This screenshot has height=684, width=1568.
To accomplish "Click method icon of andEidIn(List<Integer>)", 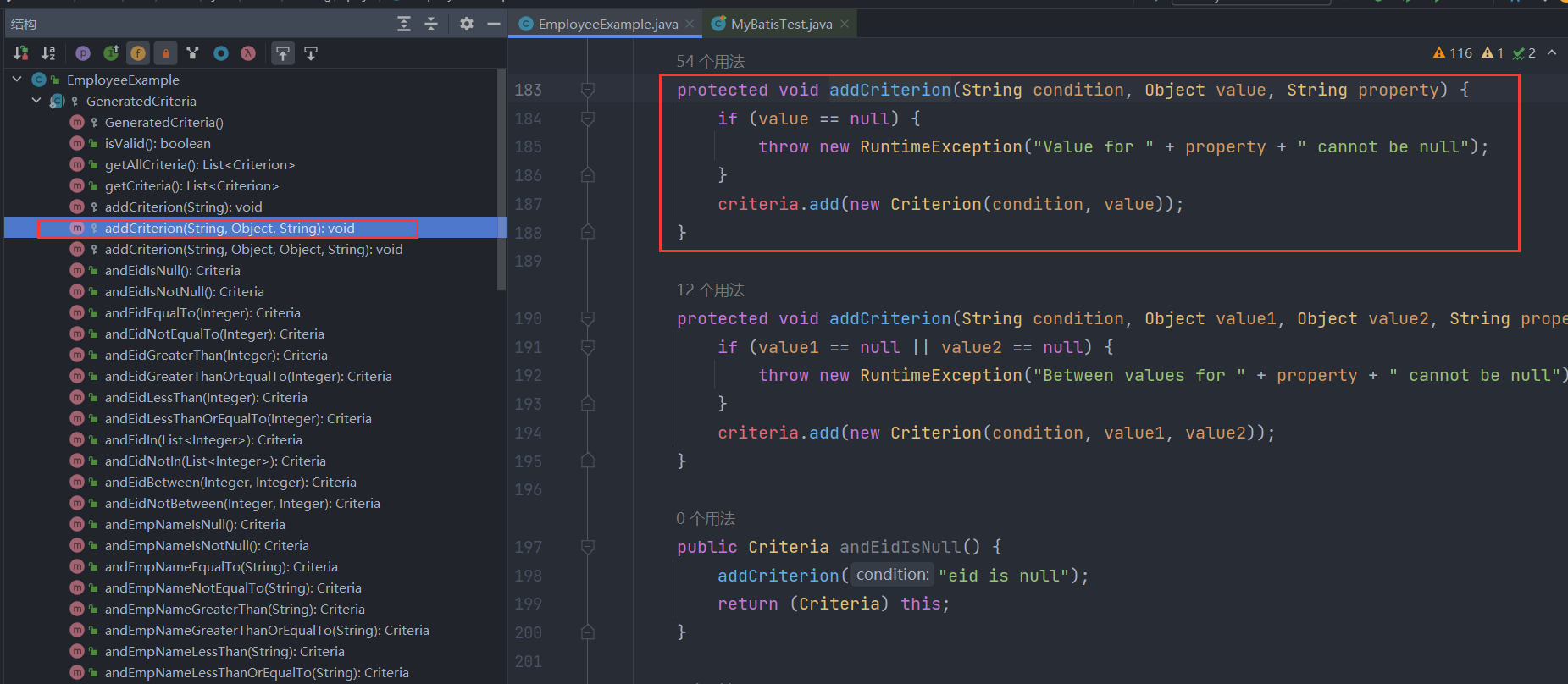I will pyautogui.click(x=77, y=439).
